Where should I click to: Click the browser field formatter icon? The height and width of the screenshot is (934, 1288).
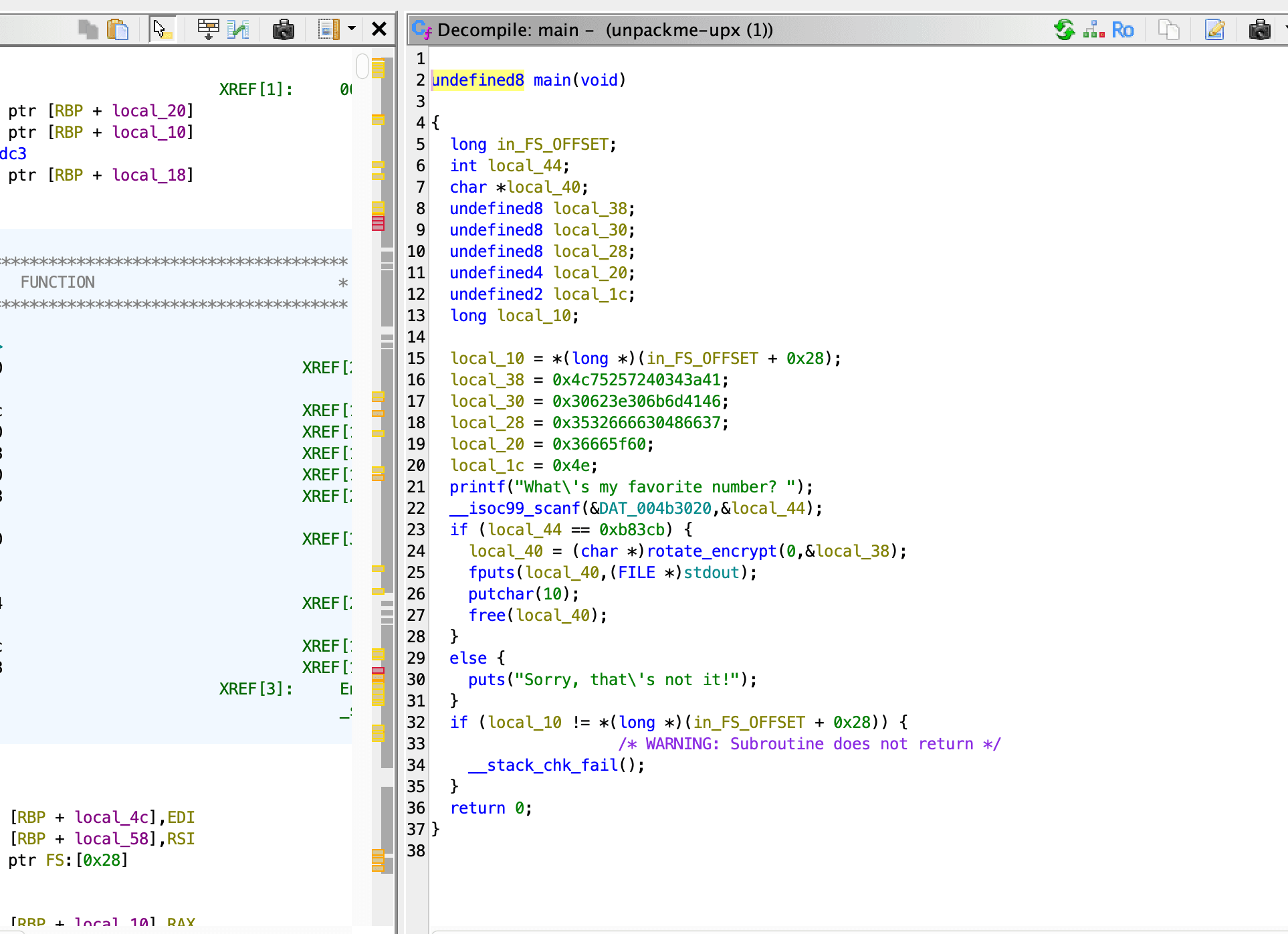[x=208, y=29]
